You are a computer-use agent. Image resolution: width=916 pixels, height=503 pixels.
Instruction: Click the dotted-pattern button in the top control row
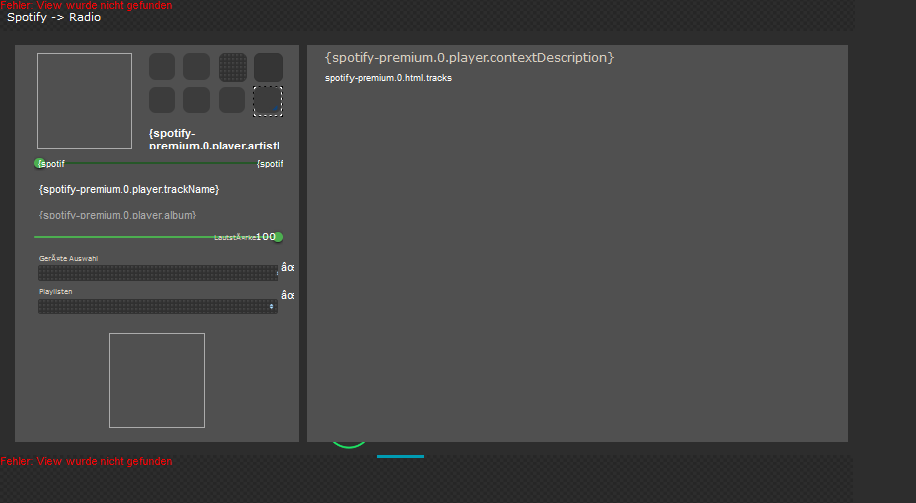[233, 67]
